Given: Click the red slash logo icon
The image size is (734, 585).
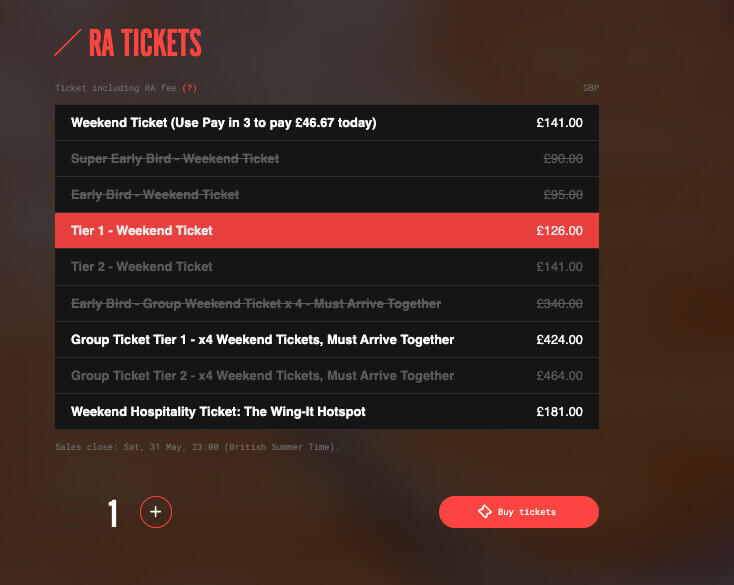Looking at the screenshot, I should (x=68, y=43).
